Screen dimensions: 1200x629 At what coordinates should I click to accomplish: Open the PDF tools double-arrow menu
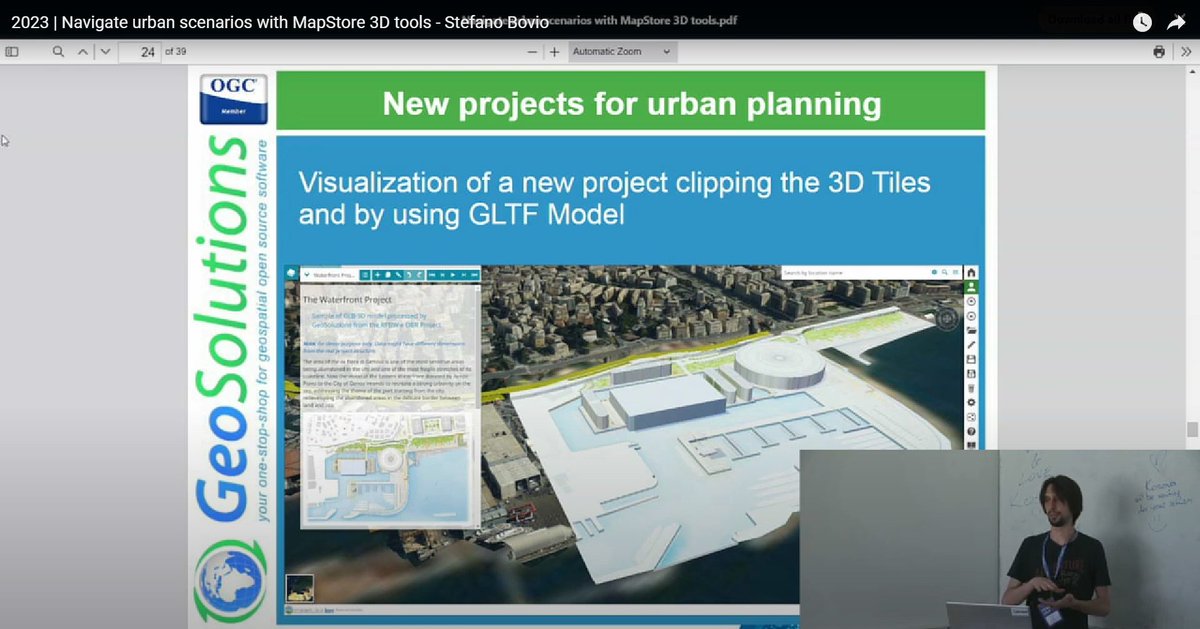pyautogui.click(x=1187, y=52)
